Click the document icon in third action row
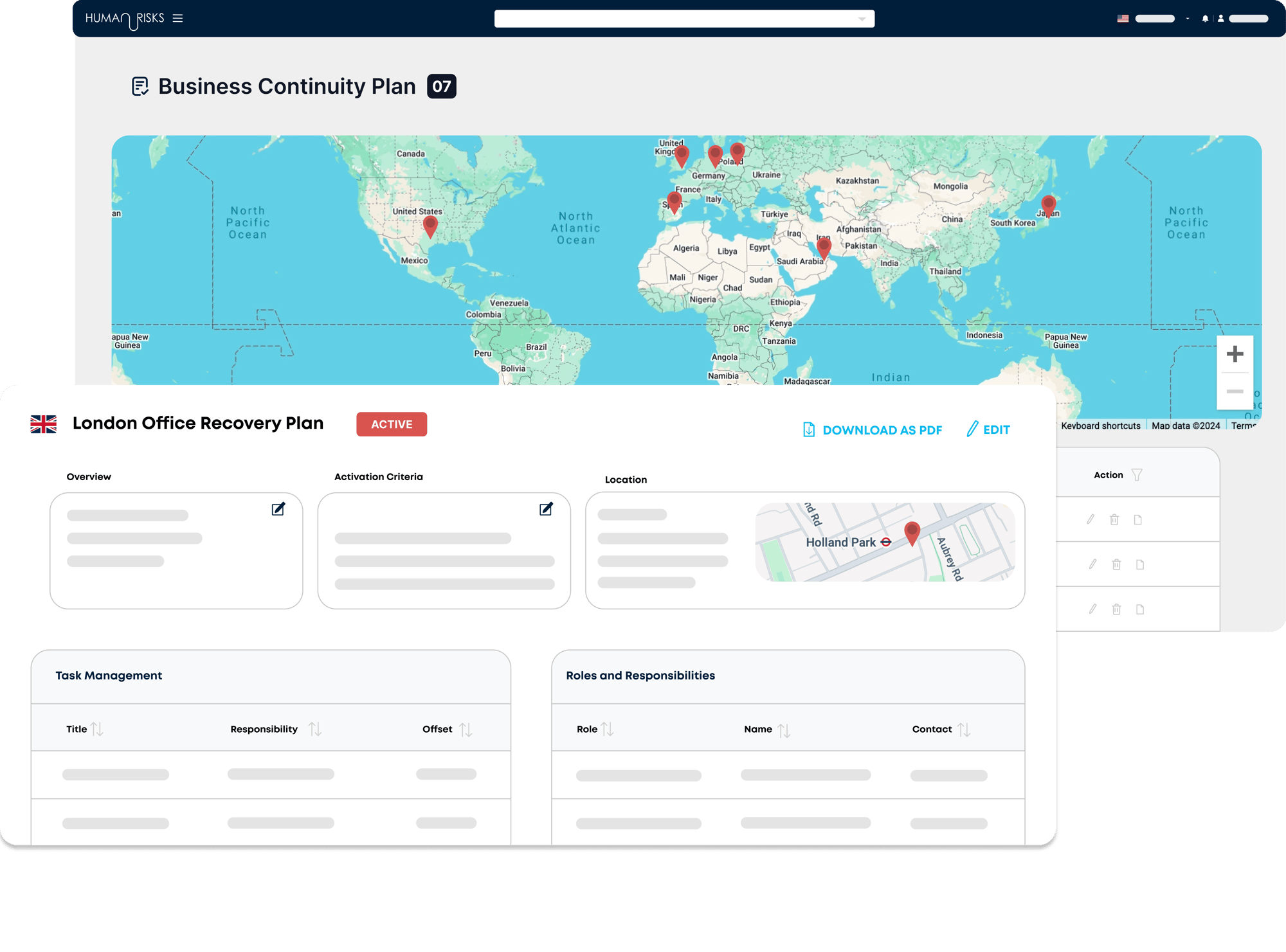The image size is (1286, 952). (1140, 609)
